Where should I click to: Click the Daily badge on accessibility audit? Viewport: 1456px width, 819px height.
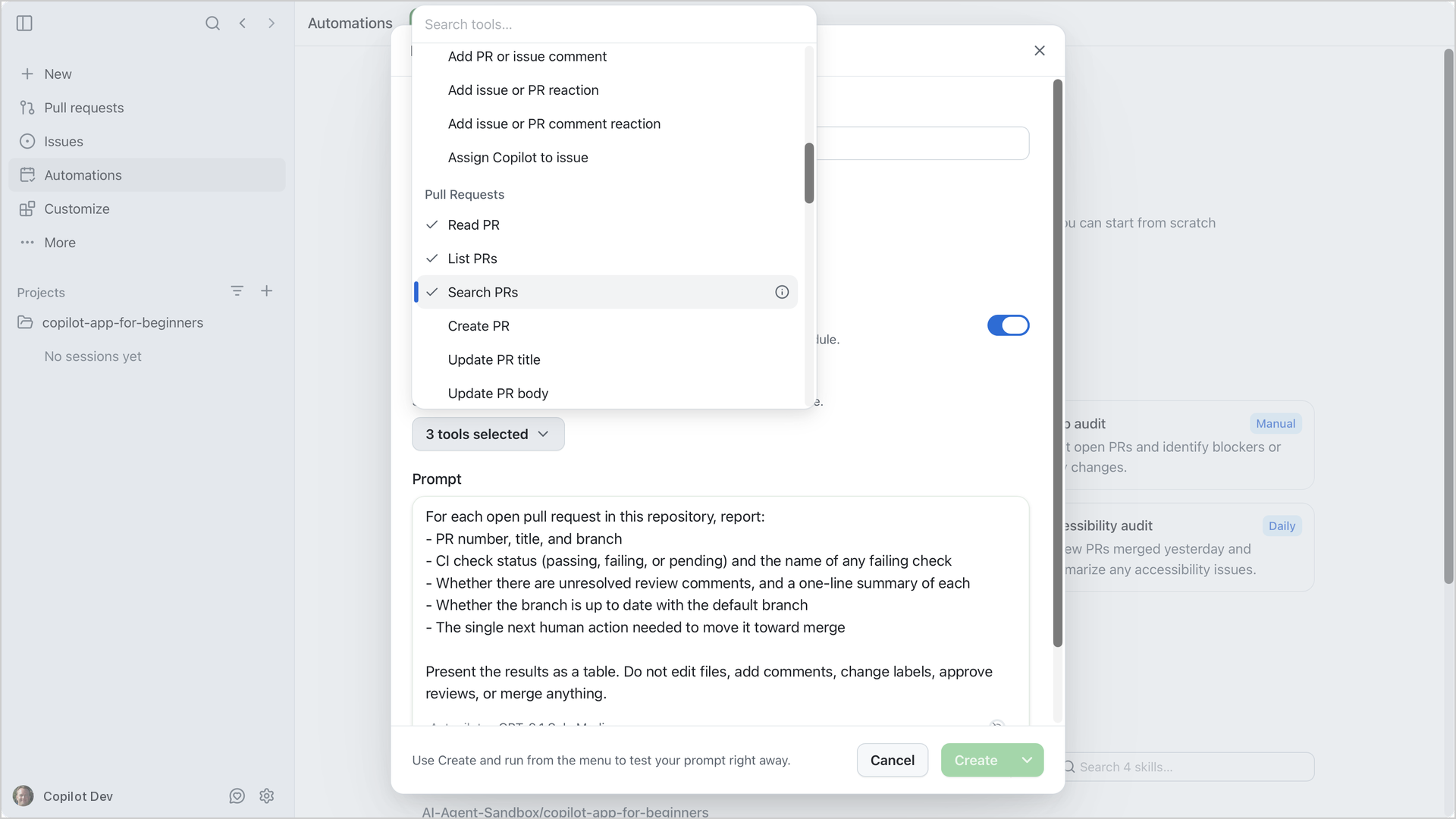(x=1282, y=526)
